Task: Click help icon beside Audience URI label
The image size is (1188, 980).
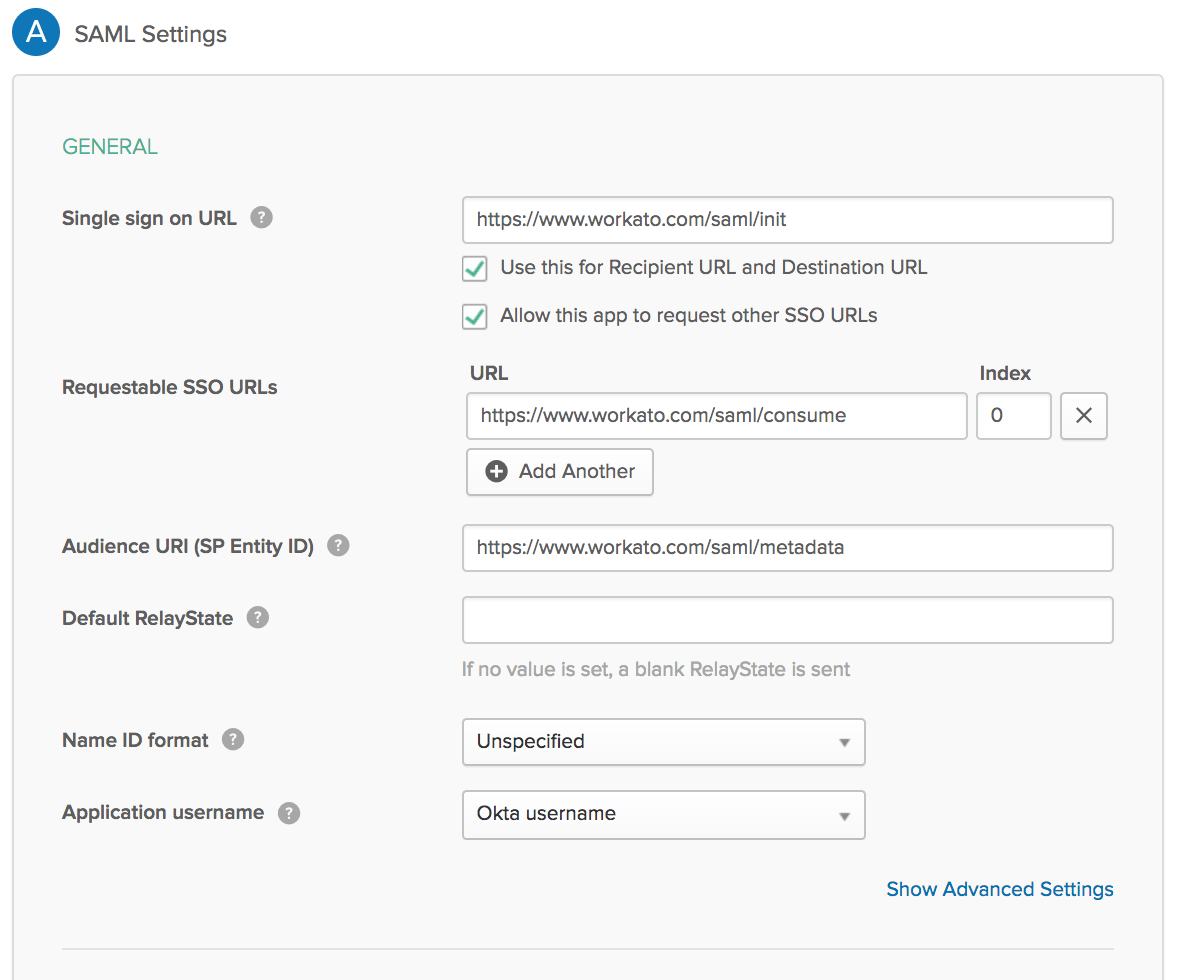Action: [x=339, y=546]
